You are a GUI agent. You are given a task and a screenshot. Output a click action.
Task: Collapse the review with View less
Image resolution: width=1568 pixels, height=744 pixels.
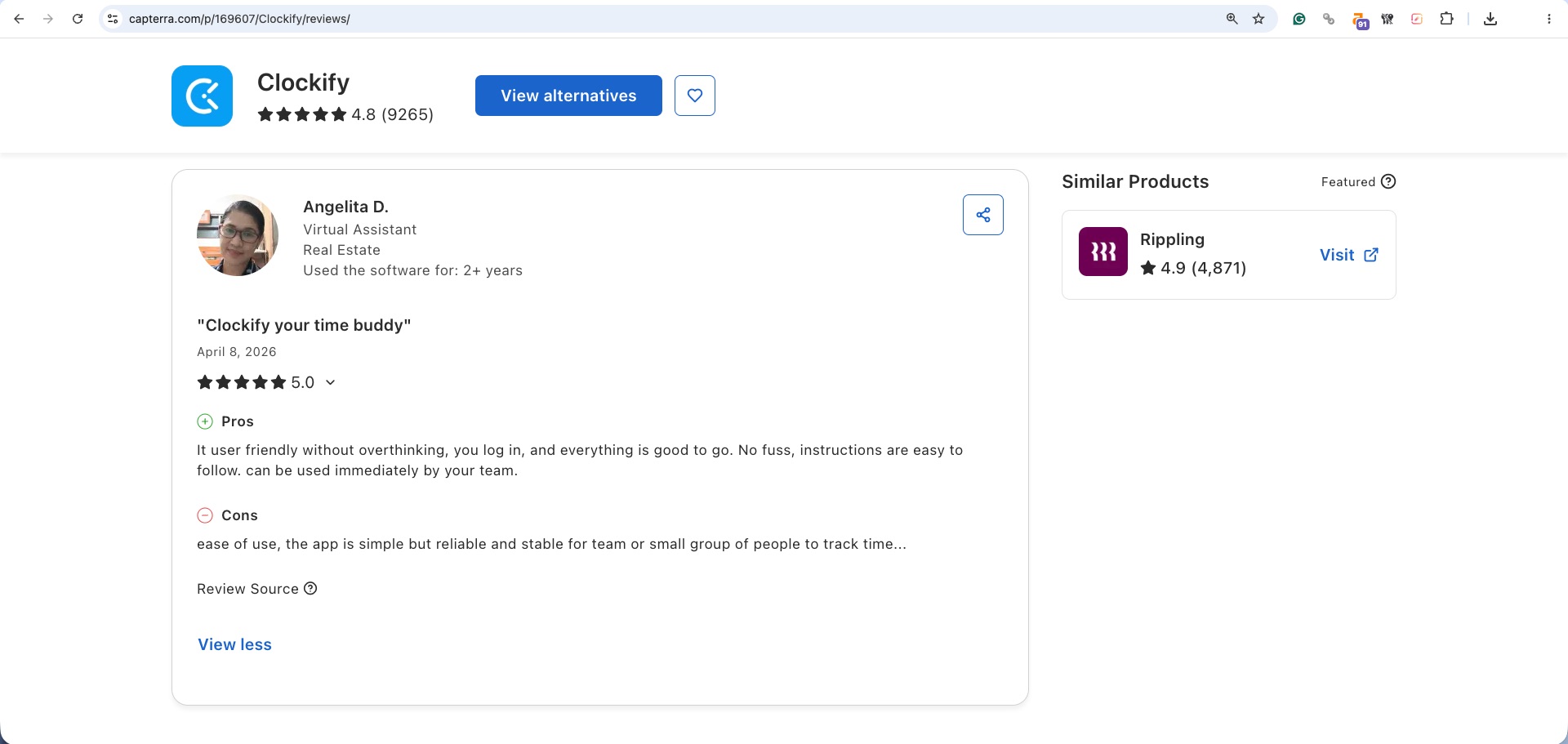pos(234,644)
